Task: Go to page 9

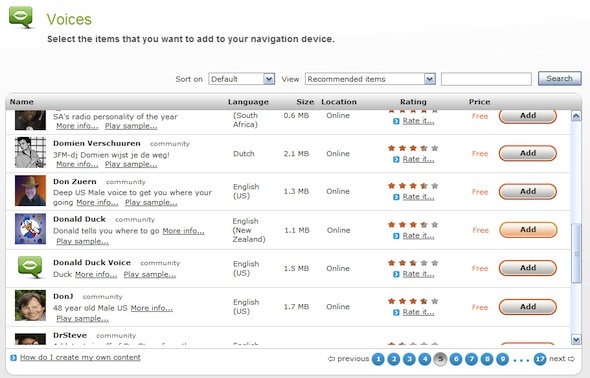Action: tap(502, 359)
